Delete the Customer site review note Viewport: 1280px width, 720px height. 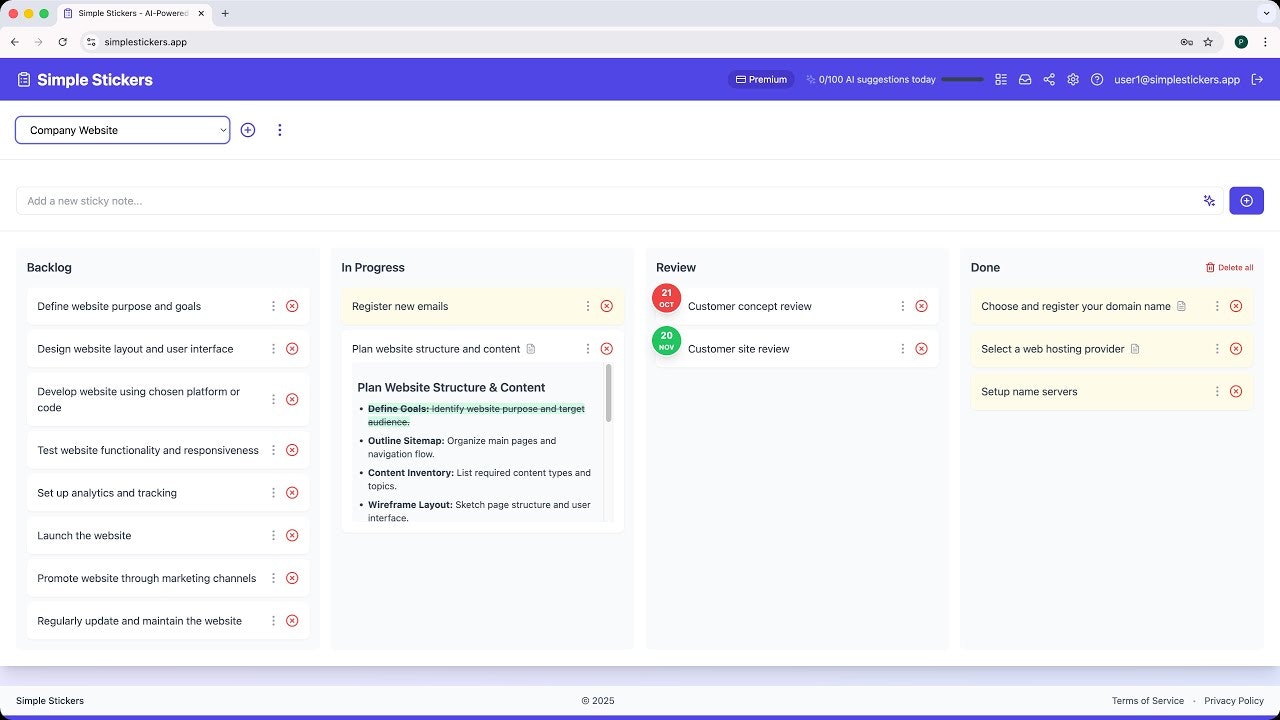click(921, 349)
